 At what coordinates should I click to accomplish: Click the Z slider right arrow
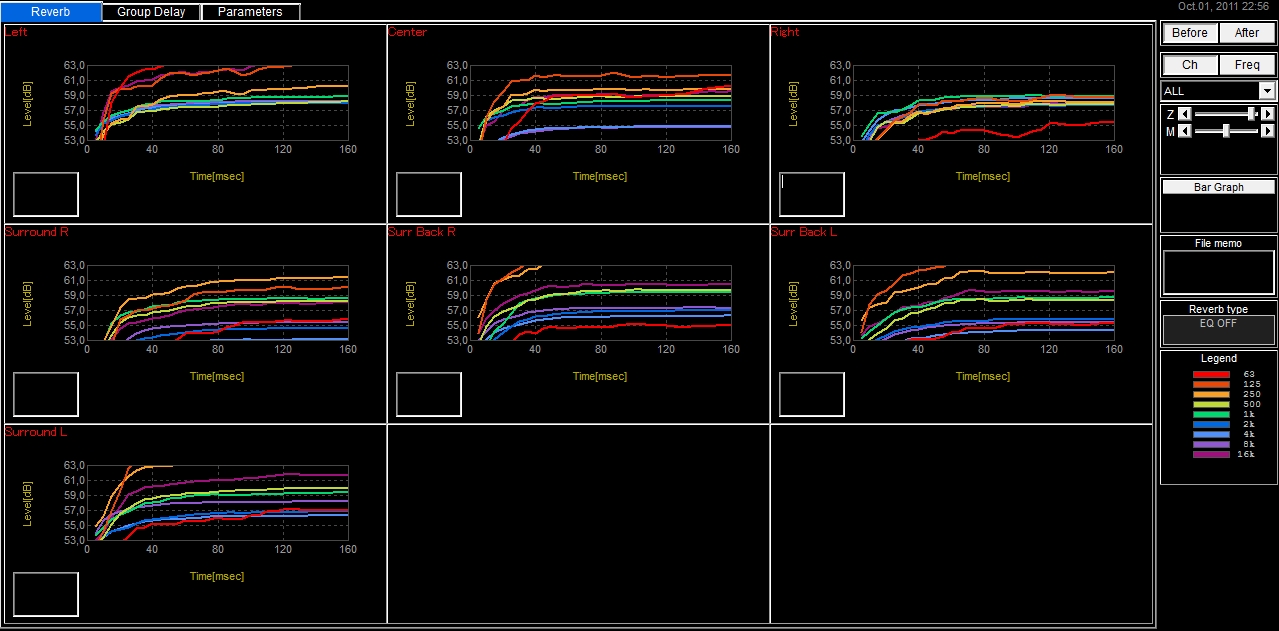click(x=1268, y=115)
